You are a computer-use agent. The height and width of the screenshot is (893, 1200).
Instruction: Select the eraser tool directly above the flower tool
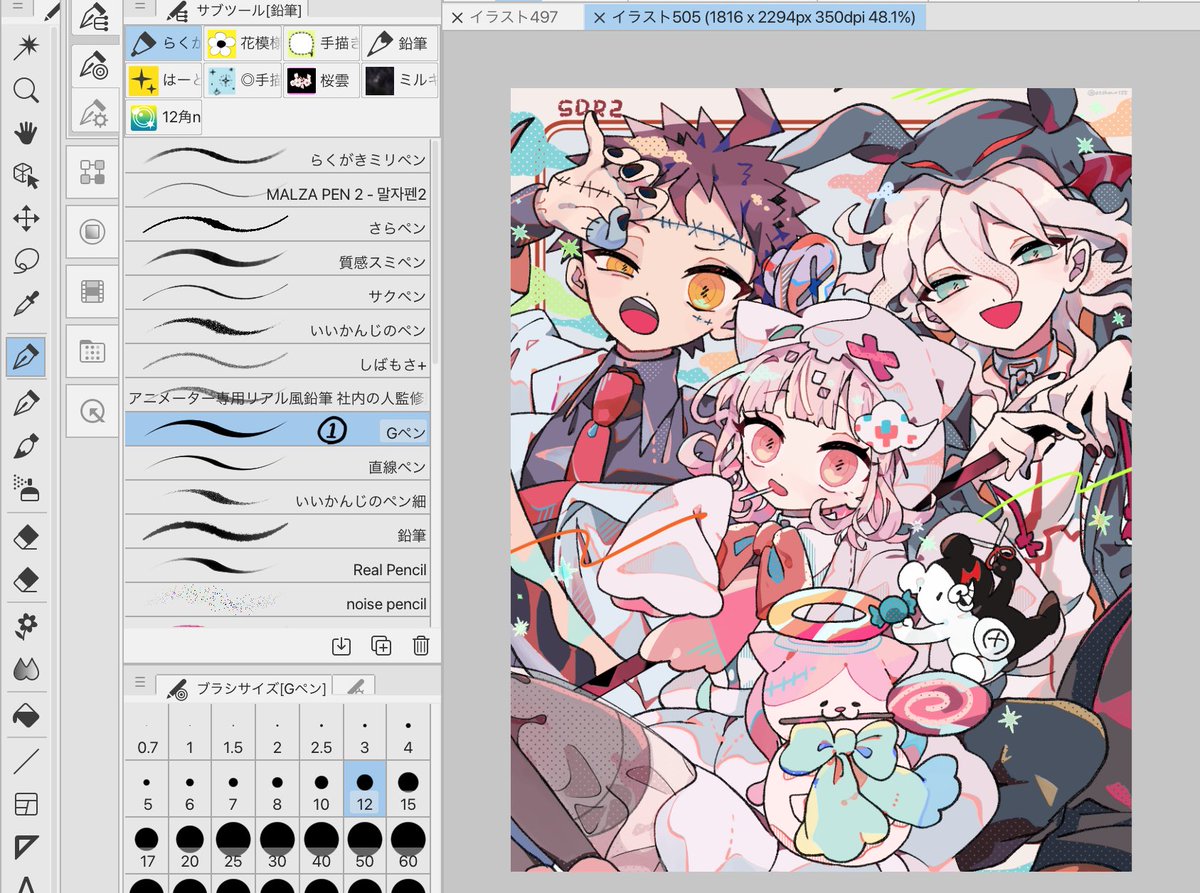click(26, 580)
